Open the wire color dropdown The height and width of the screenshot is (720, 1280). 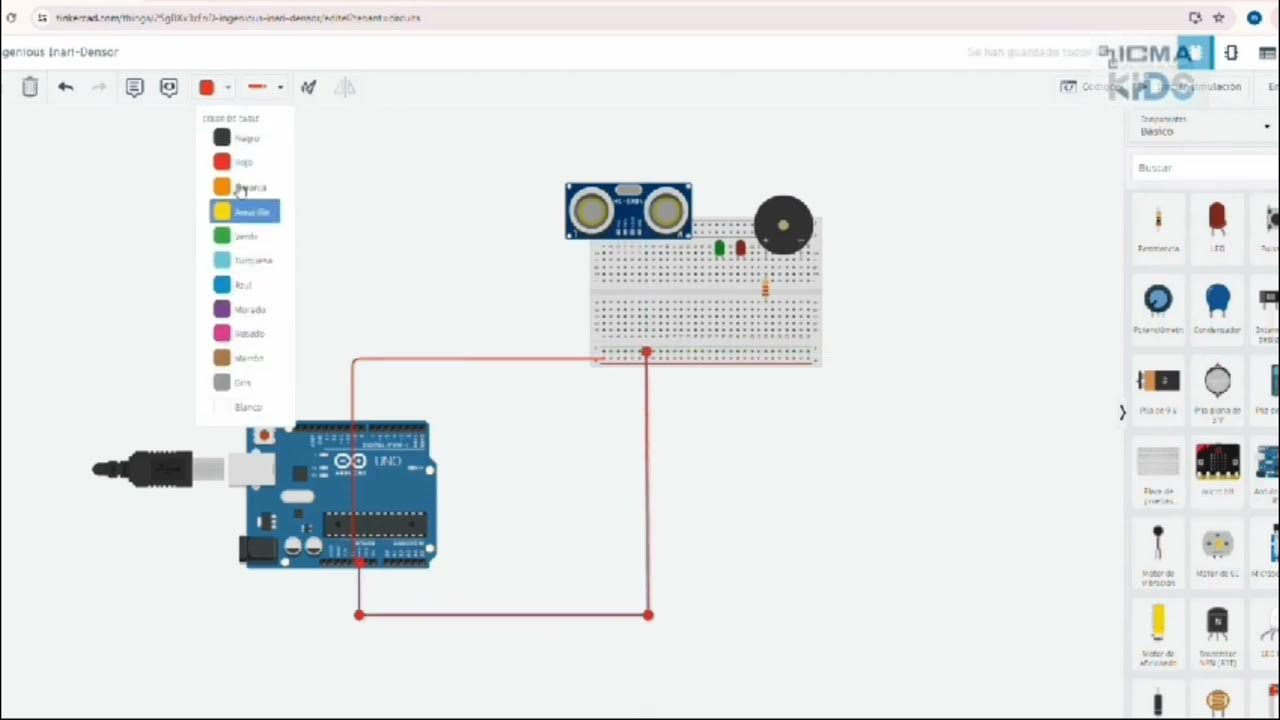pyautogui.click(x=213, y=87)
